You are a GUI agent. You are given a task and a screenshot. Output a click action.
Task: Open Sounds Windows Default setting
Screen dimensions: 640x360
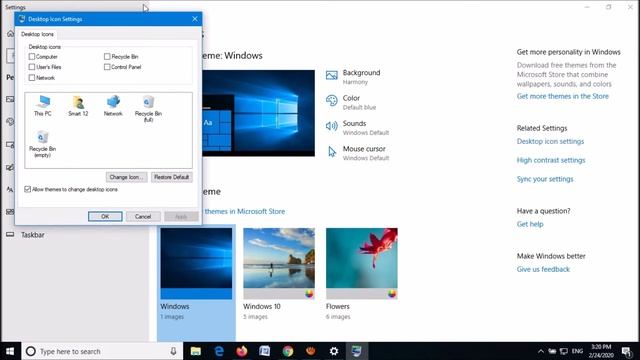(x=358, y=127)
